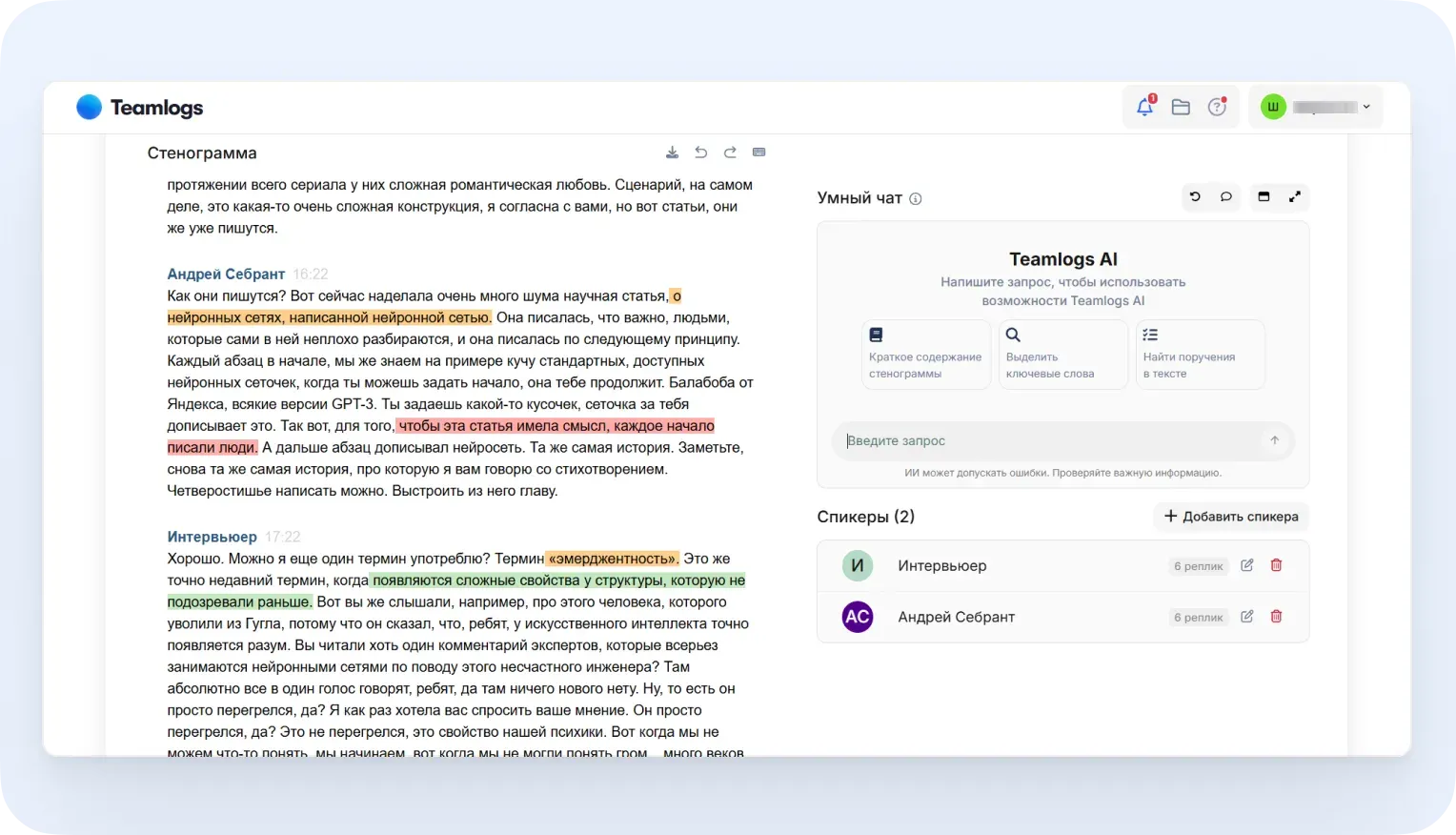The height and width of the screenshot is (835, 1456).
Task: Choose Выделить ключевые слова suggestion
Action: point(1063,355)
